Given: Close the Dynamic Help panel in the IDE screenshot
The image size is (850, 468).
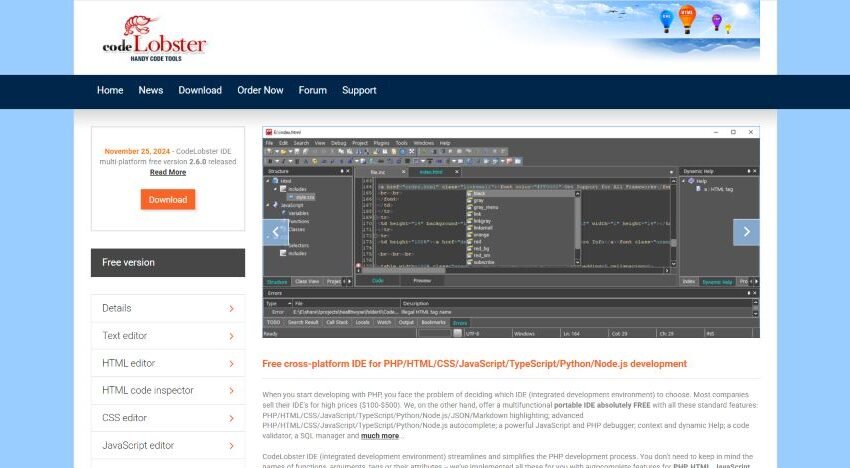Looking at the screenshot, I should point(755,171).
